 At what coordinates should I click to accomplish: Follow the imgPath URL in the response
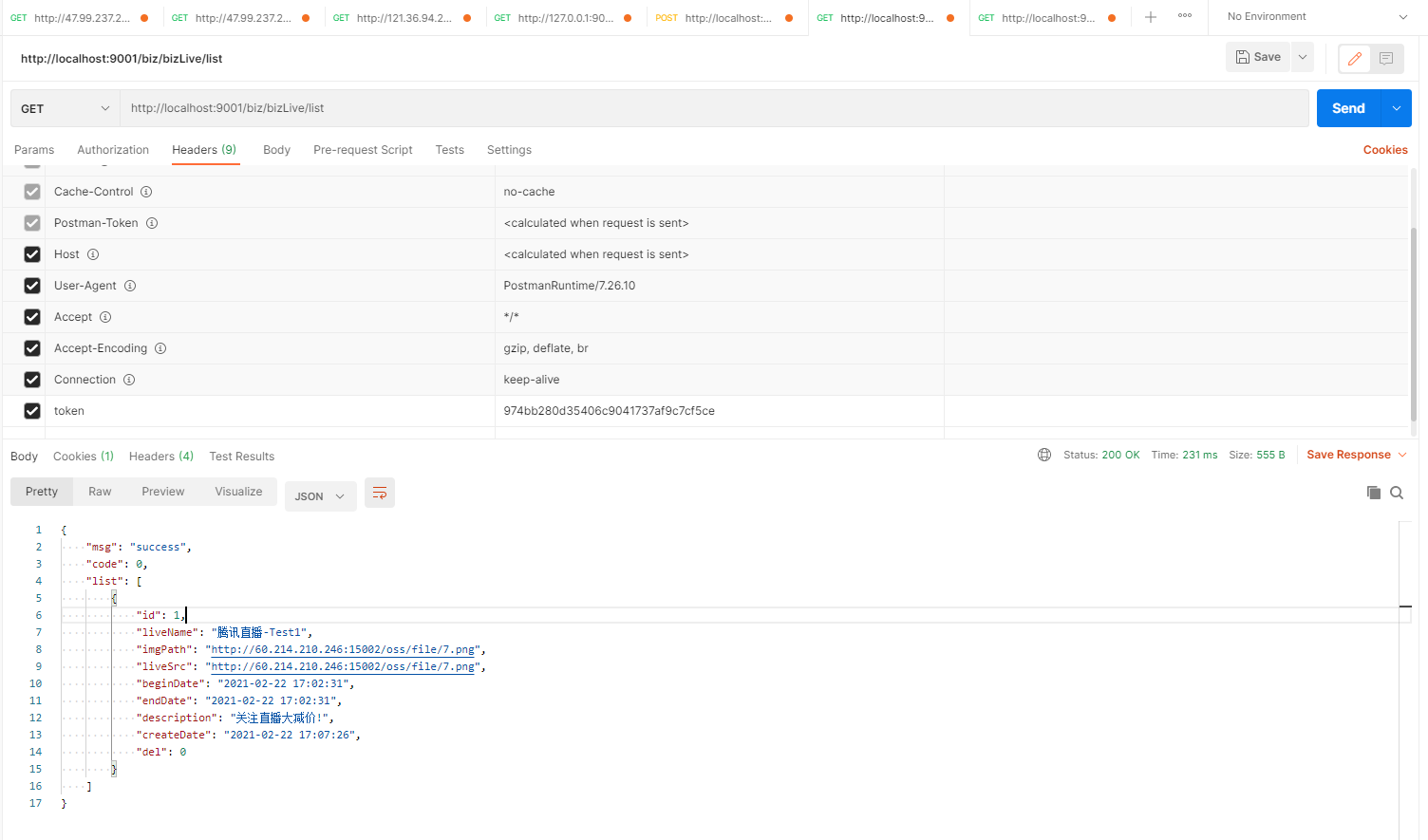(340, 648)
